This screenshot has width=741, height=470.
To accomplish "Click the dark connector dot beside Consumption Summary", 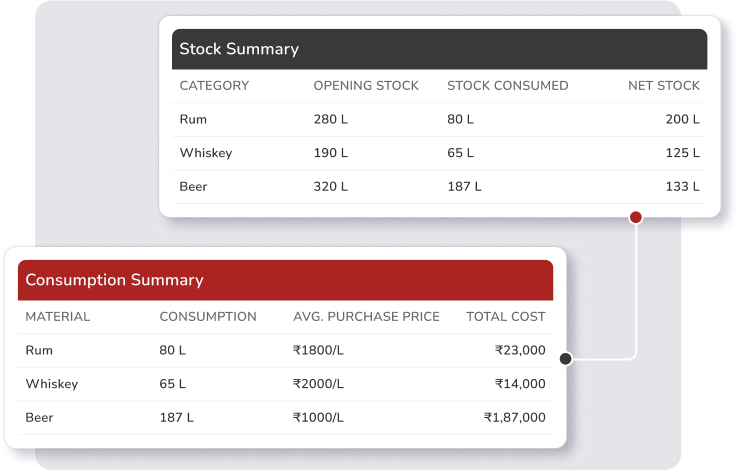I will tap(566, 358).
